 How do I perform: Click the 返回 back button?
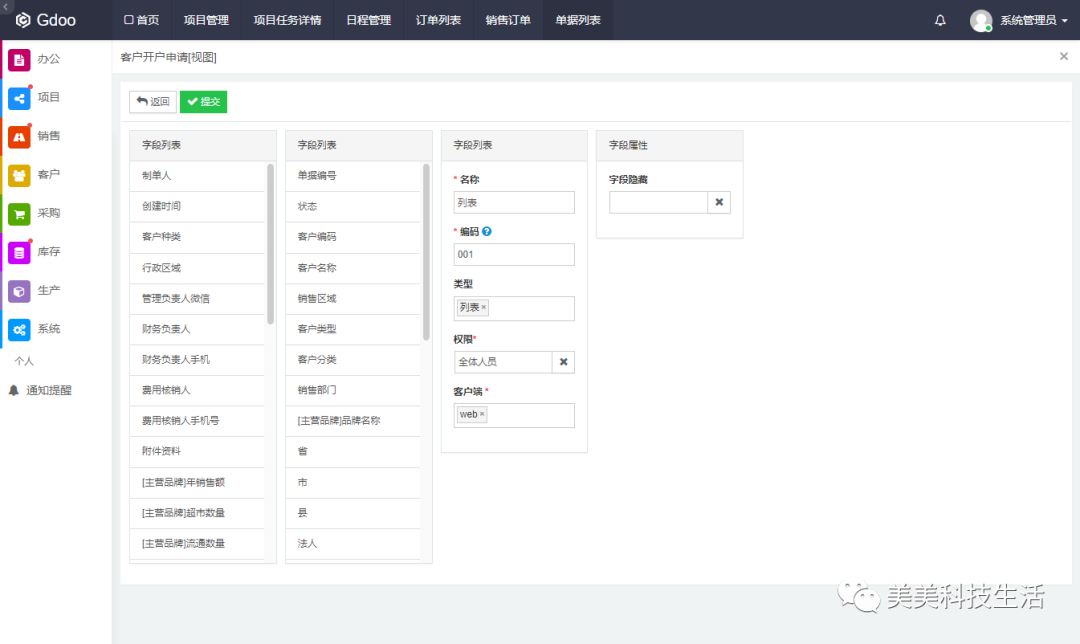[152, 101]
